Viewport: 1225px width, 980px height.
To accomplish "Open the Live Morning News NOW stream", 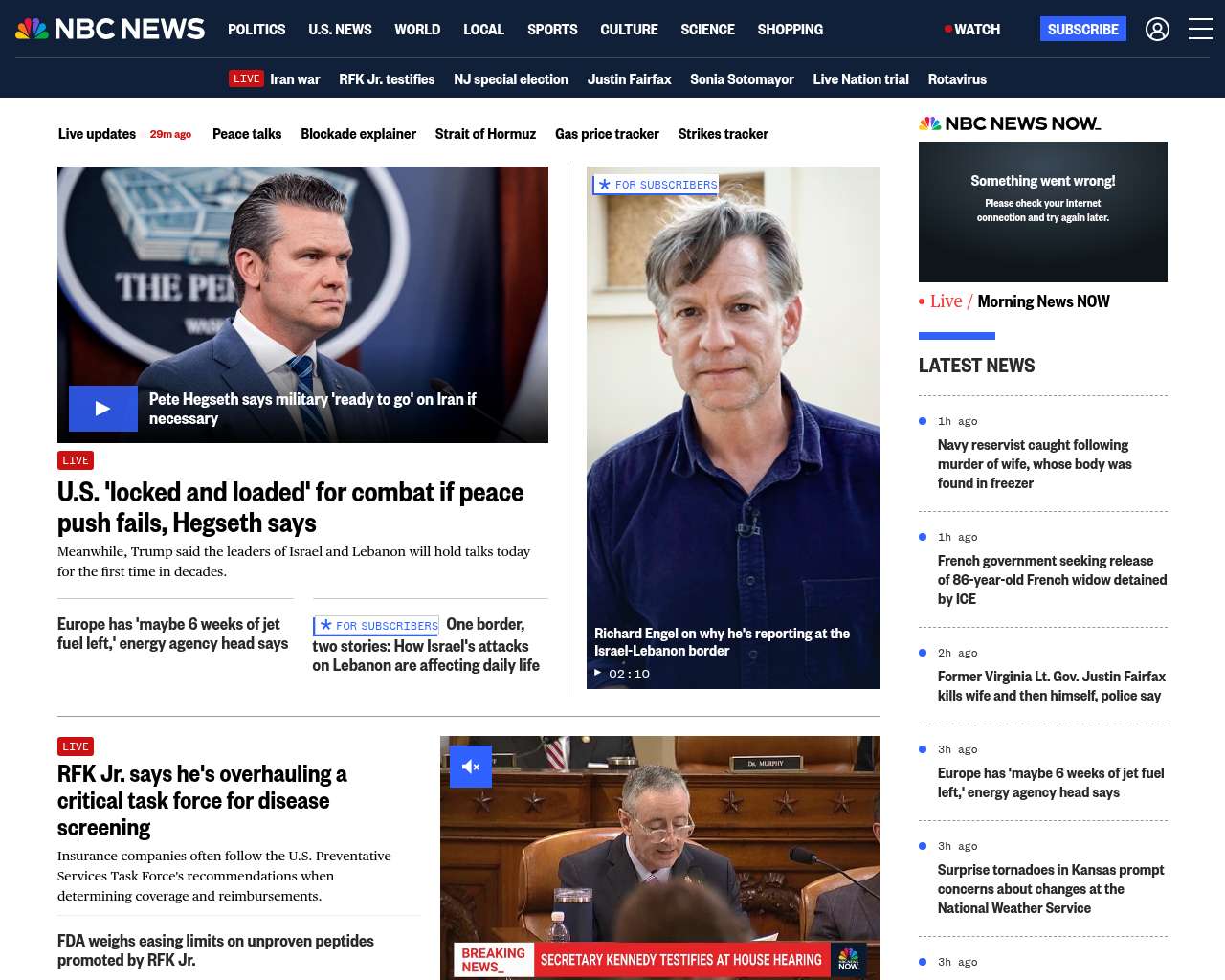I will [x=1019, y=301].
